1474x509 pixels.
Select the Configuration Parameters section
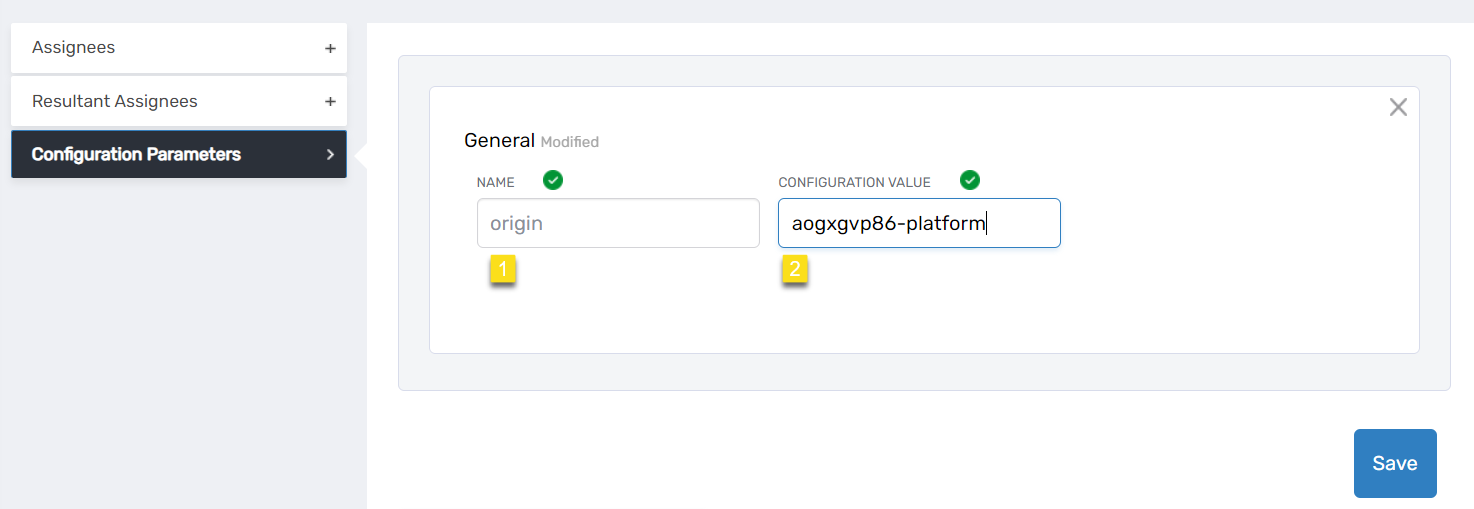point(136,155)
